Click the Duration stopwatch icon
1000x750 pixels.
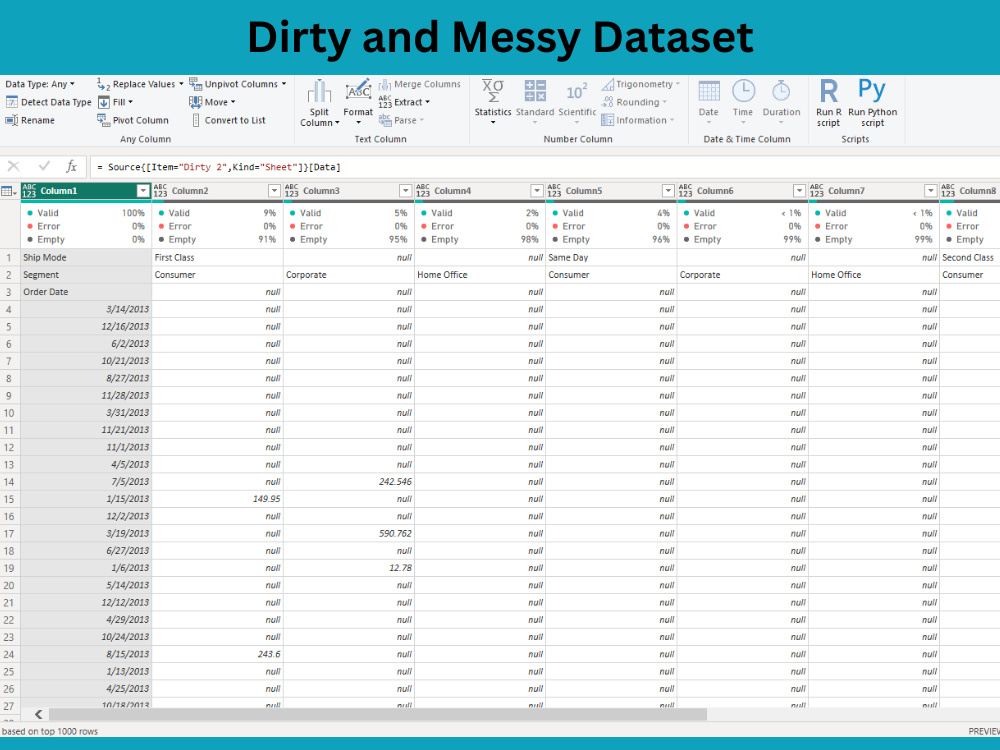point(781,91)
